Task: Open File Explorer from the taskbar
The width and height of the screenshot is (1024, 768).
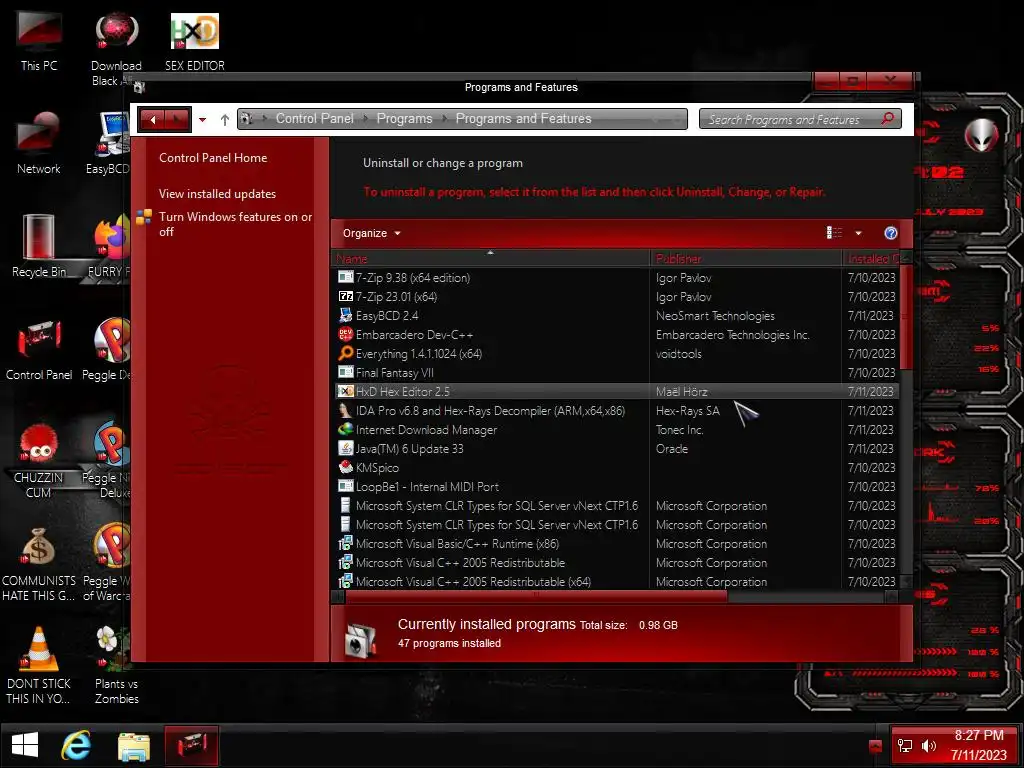Action: 134,746
